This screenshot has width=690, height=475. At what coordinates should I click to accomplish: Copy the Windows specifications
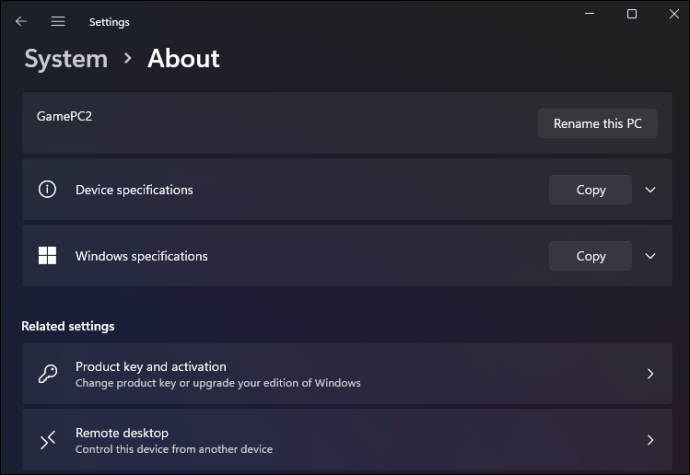590,256
